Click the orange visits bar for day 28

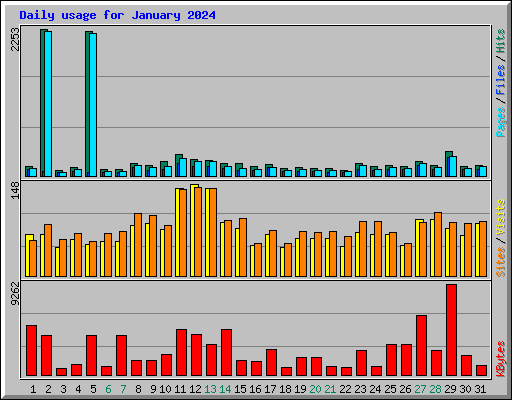pyautogui.click(x=438, y=244)
